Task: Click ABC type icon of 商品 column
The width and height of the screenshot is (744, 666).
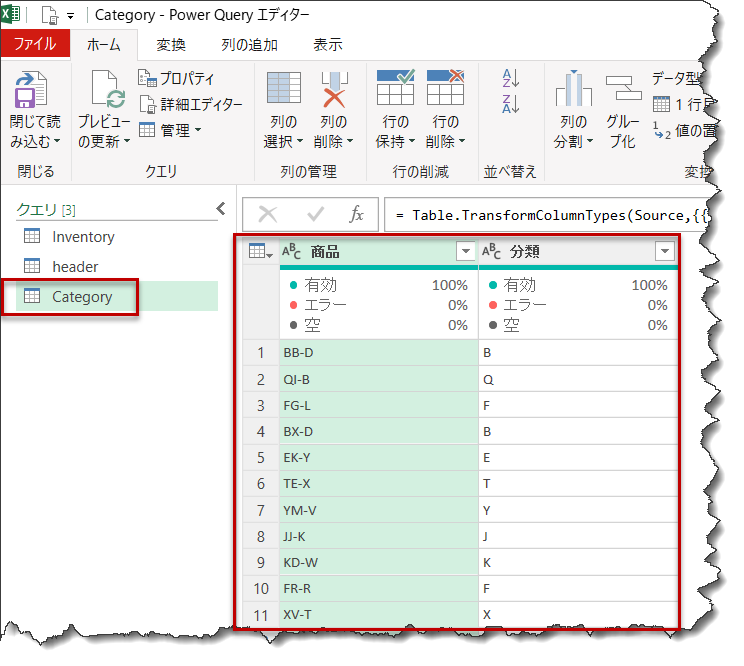Action: tap(291, 251)
